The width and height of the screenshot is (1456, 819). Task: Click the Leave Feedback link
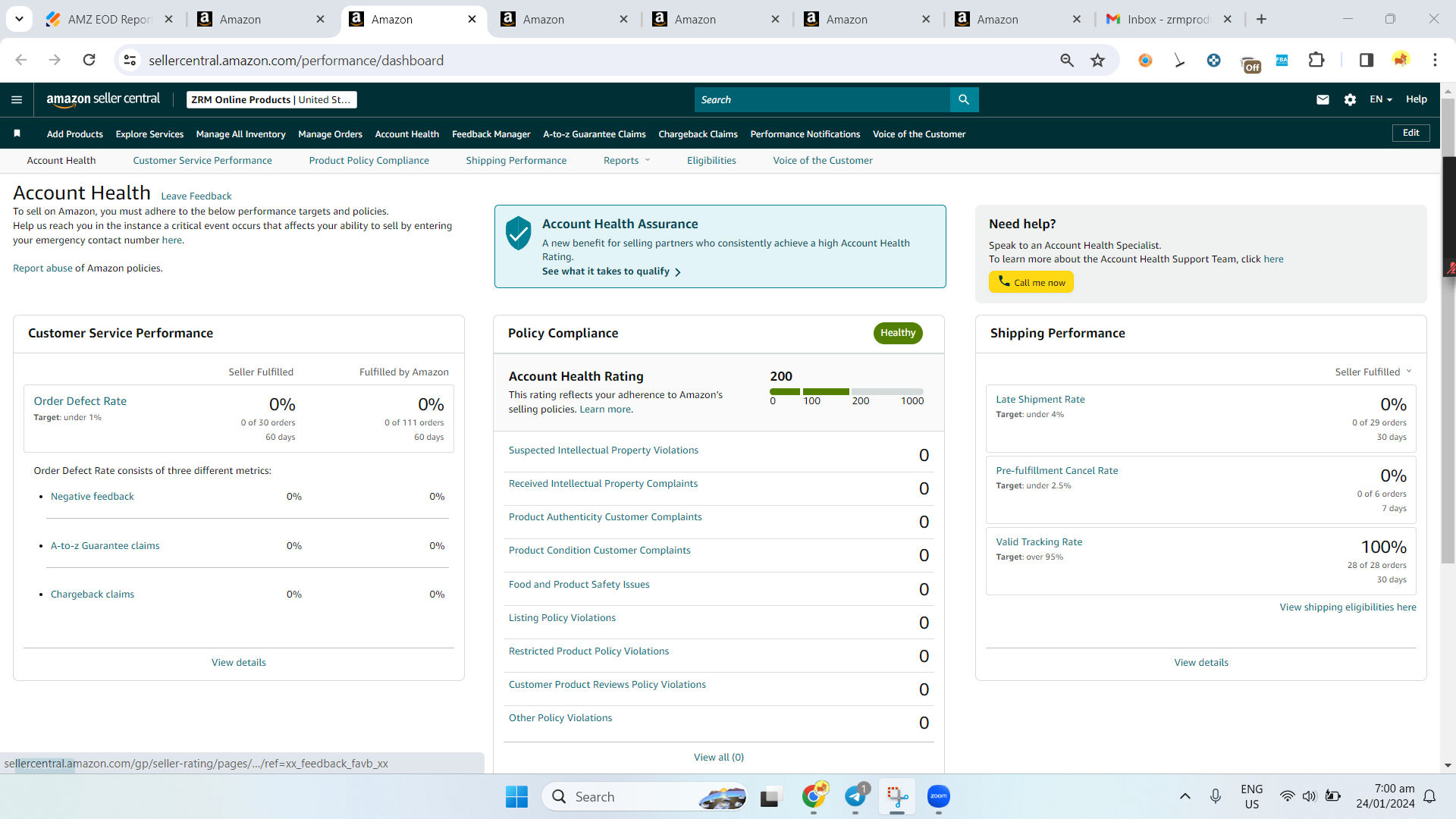click(196, 196)
